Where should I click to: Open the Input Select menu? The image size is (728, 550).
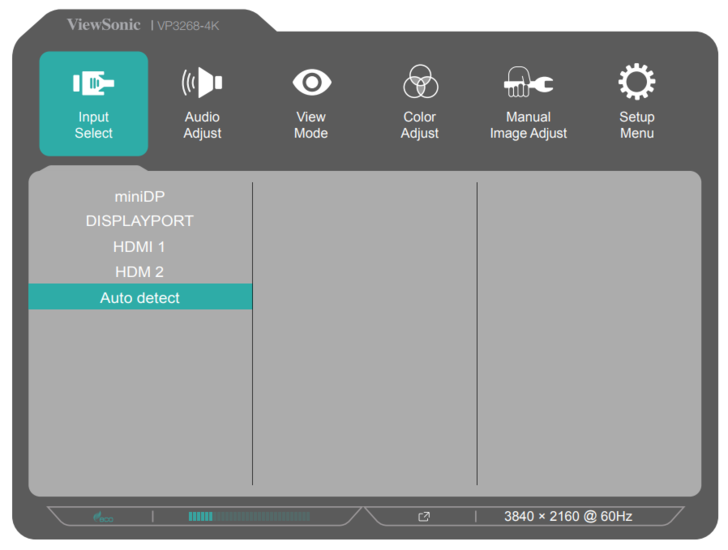click(94, 104)
